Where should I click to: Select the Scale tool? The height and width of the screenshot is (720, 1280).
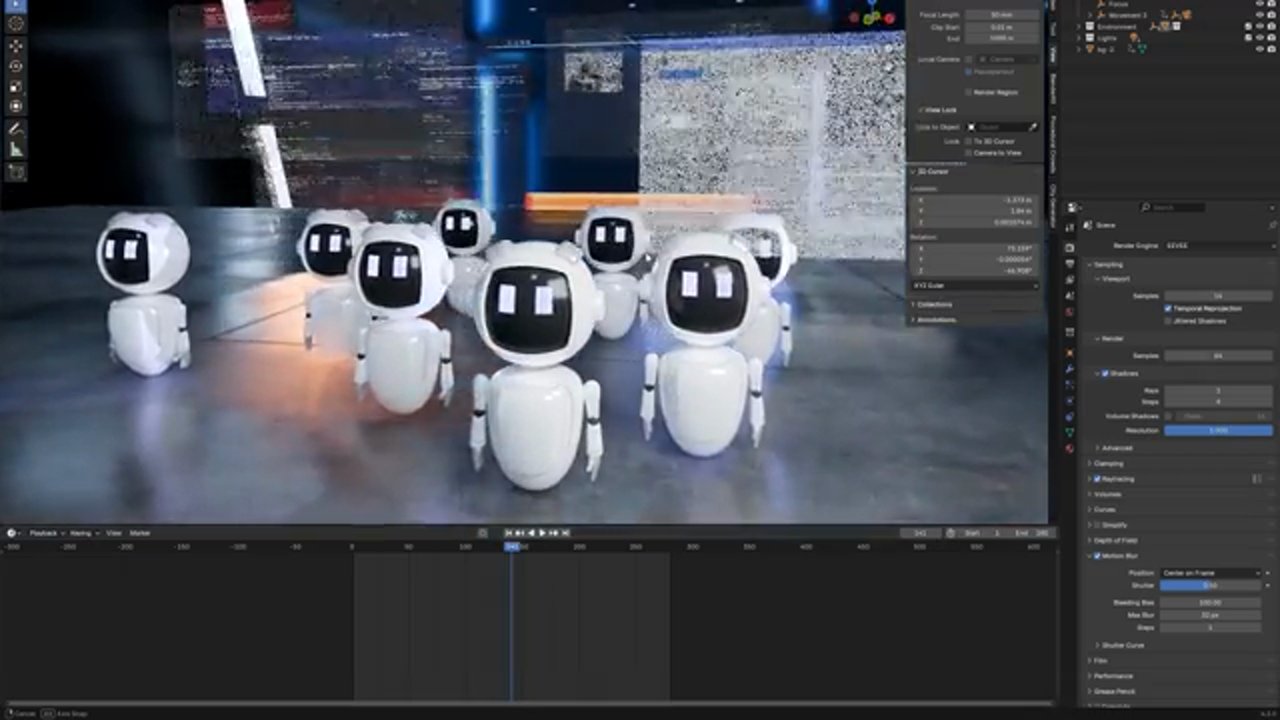[16, 86]
